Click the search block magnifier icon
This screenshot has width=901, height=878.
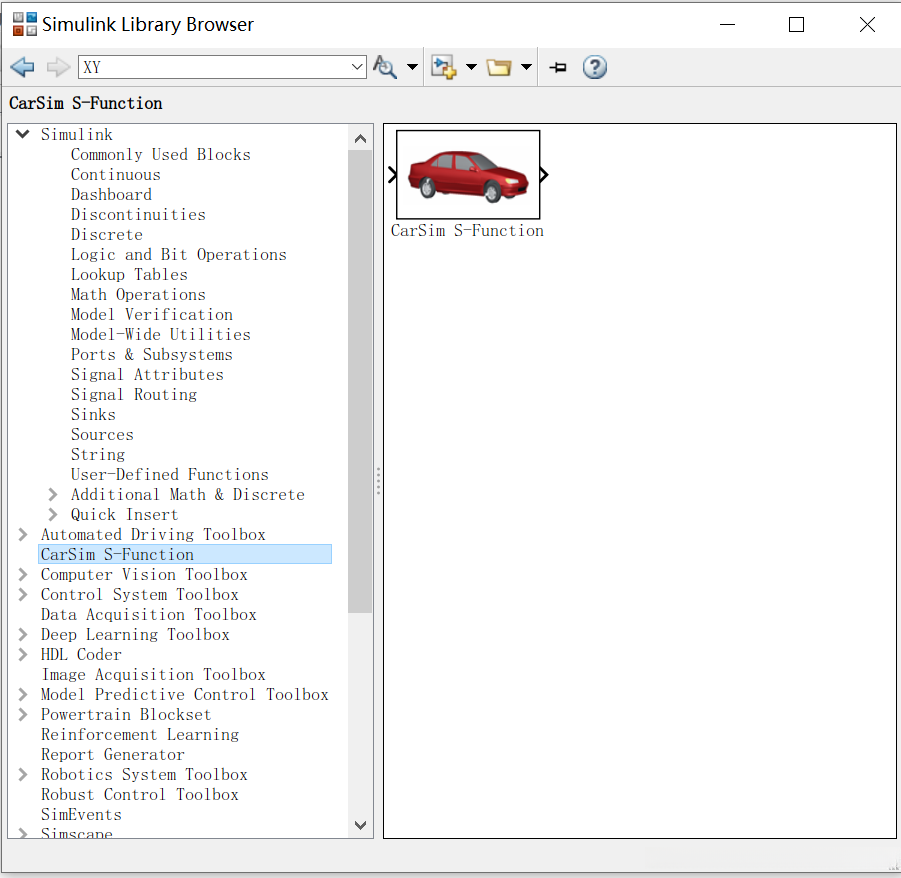(x=385, y=67)
